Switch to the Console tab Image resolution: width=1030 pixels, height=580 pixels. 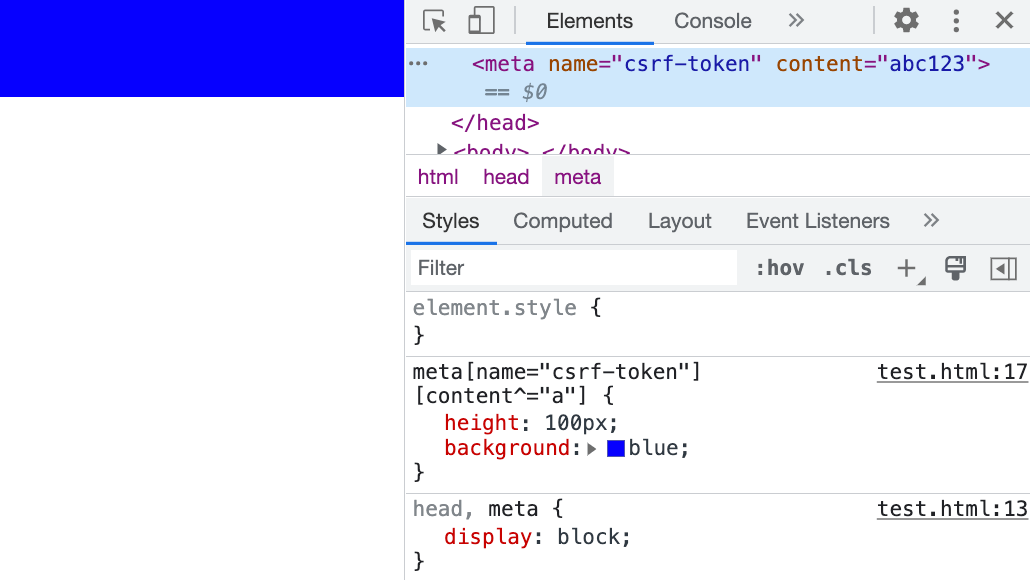point(712,21)
